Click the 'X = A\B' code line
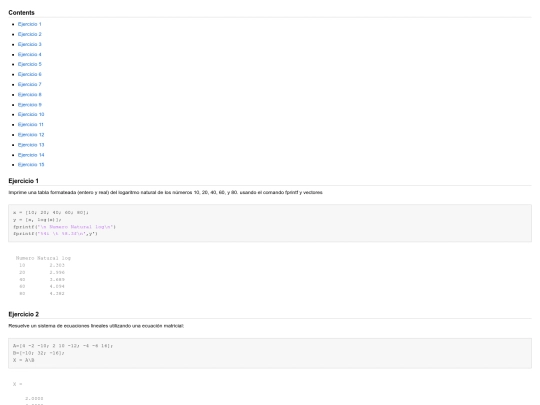This screenshot has height=405, width=540. [x=24, y=360]
